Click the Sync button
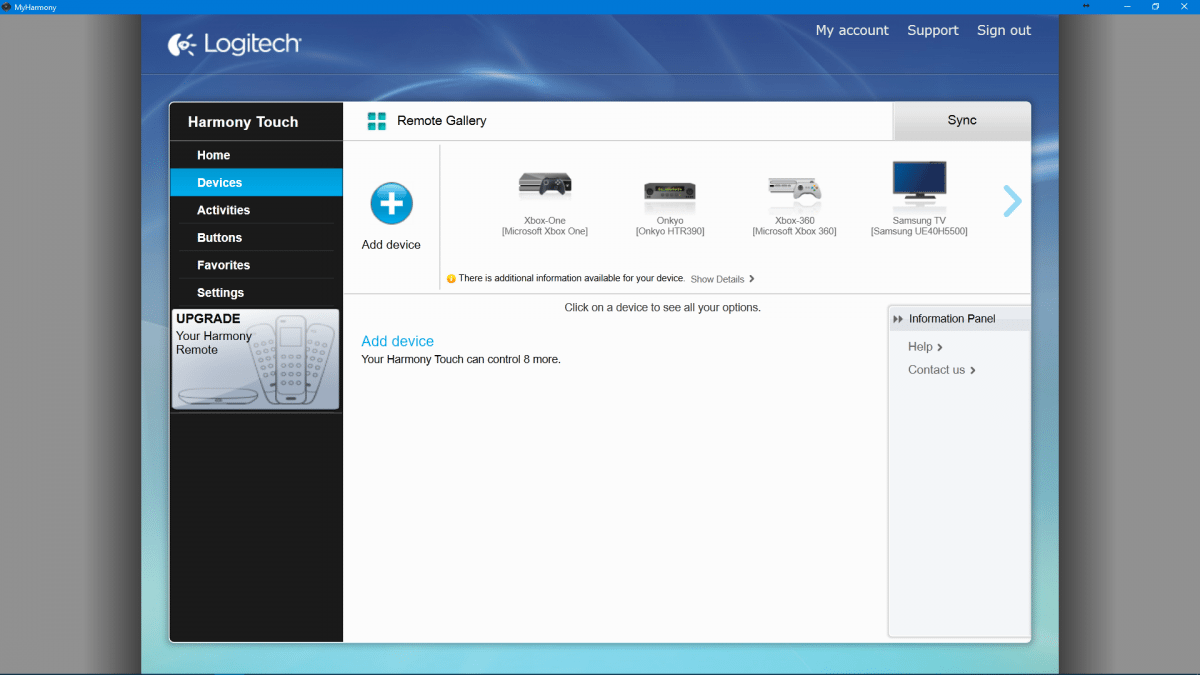The height and width of the screenshot is (675, 1200). 961,121
